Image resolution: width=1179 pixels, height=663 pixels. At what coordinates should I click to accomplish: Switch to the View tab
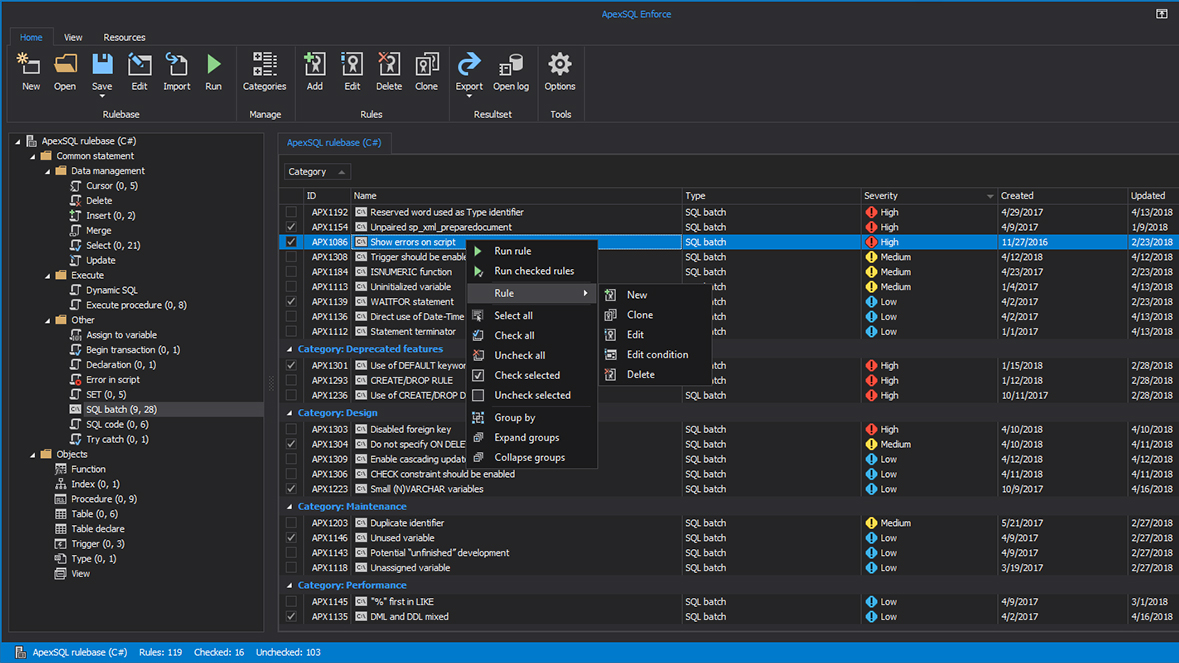[x=72, y=37]
